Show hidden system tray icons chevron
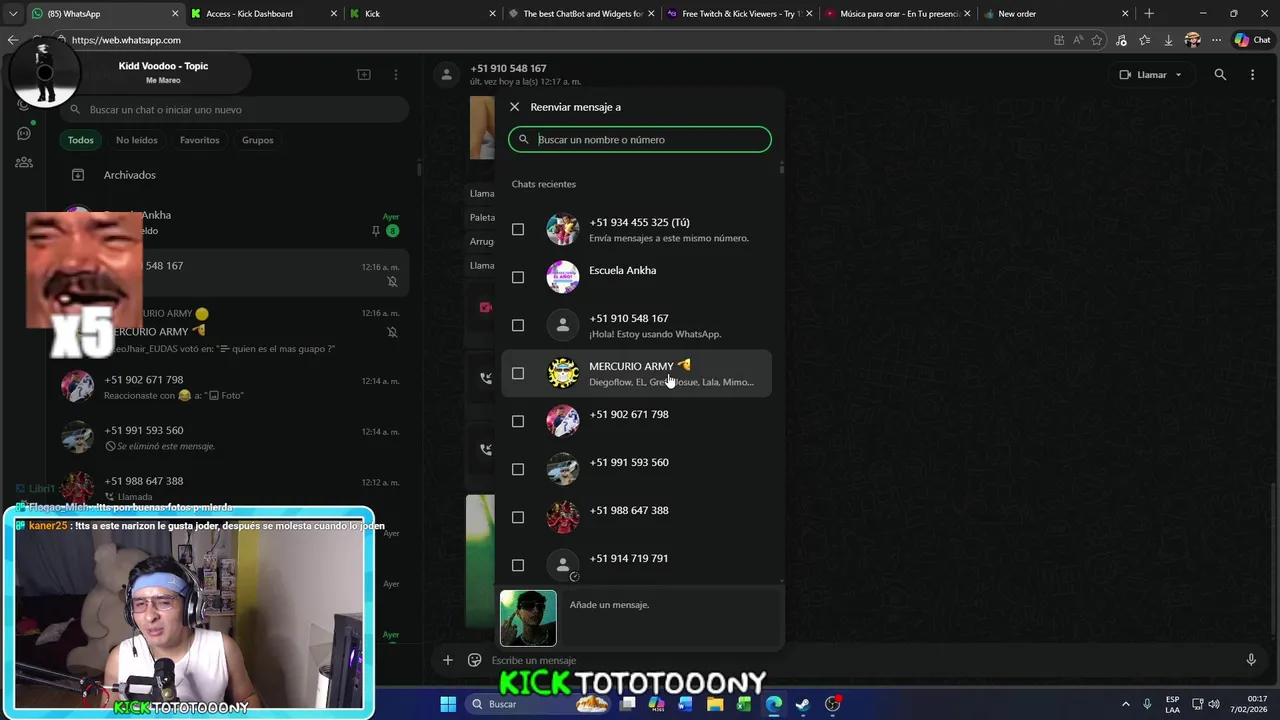Screen dimensions: 1280x720 click(1125, 704)
